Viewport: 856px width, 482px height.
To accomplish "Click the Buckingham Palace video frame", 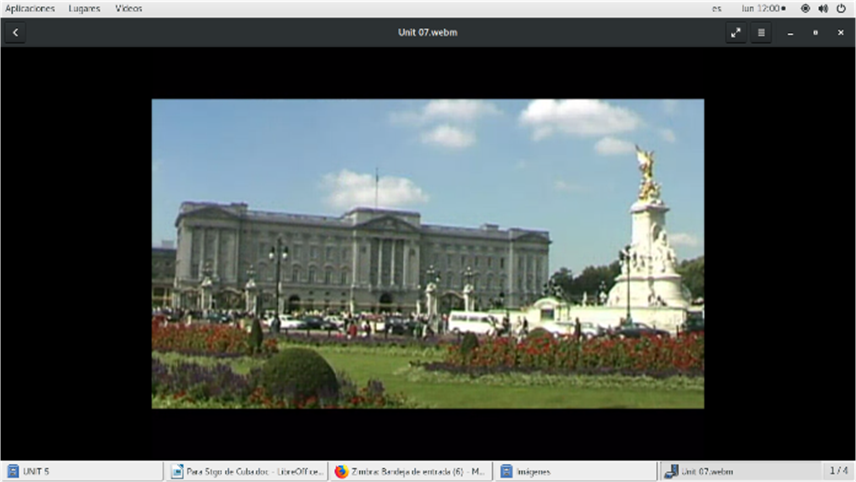I will click(427, 253).
